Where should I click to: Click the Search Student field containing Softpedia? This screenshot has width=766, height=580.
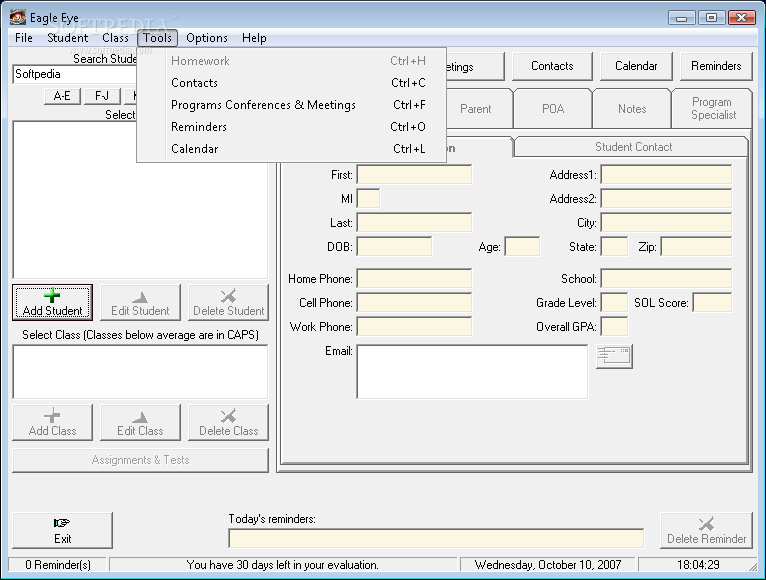pos(74,74)
